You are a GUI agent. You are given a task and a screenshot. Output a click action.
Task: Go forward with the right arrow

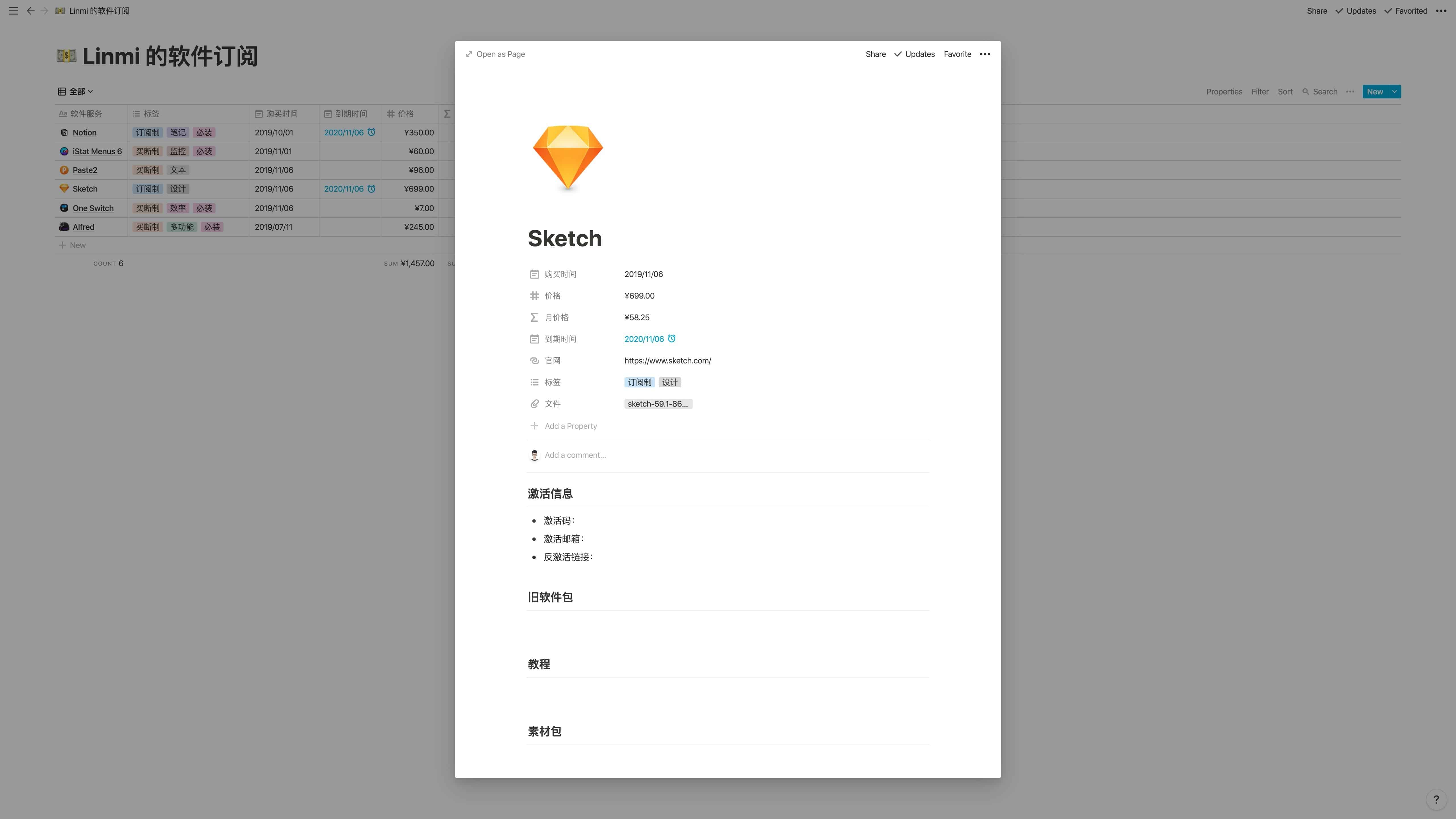pos(45,11)
